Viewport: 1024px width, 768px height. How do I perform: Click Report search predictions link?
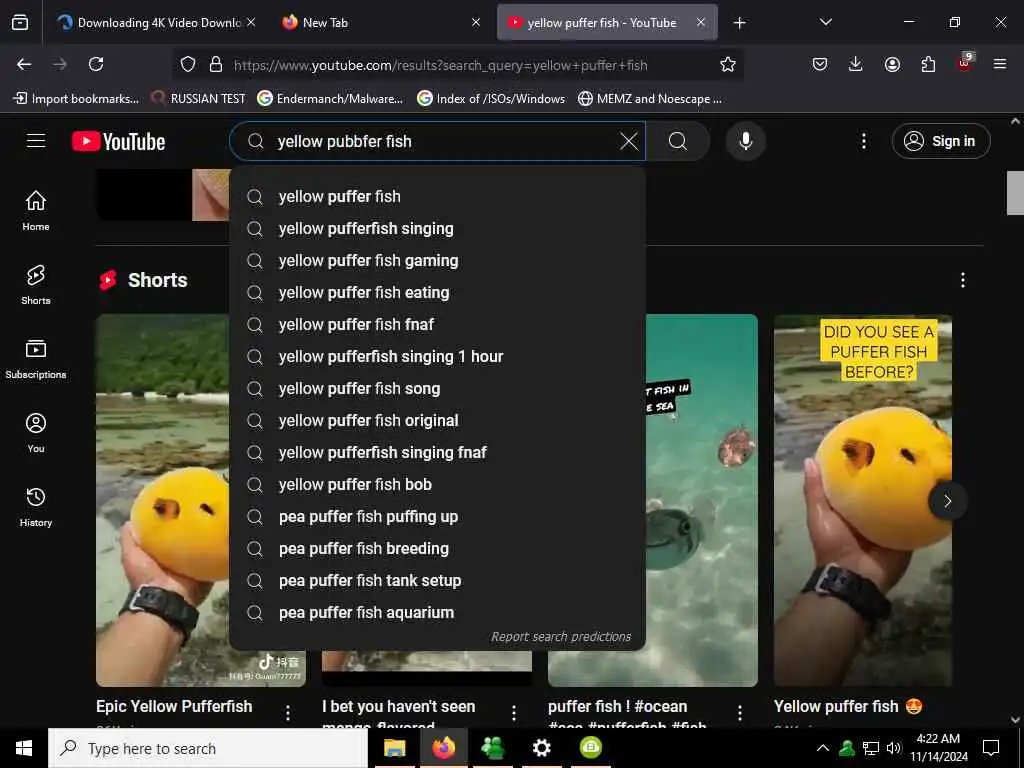click(561, 637)
